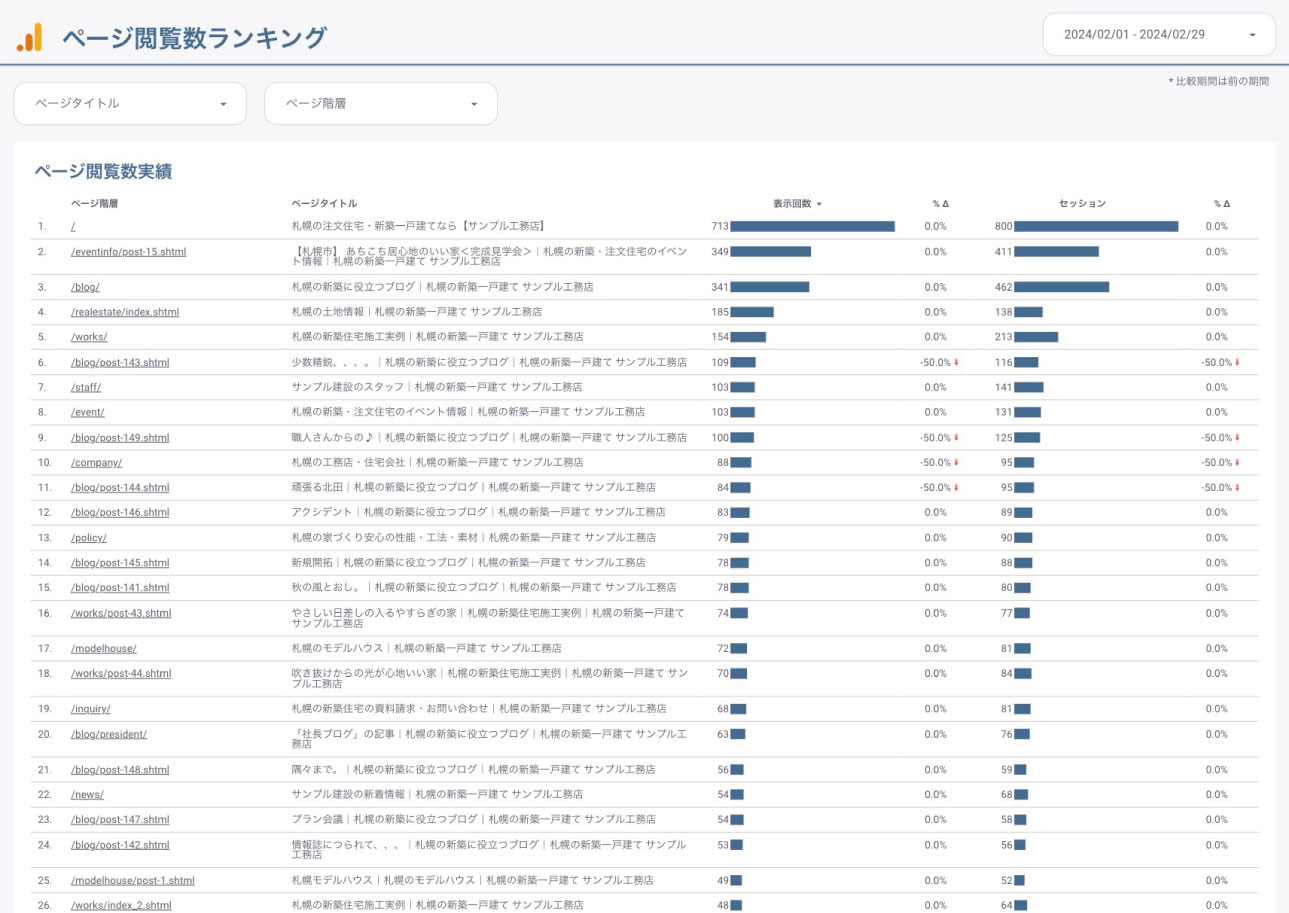This screenshot has width=1289, height=913.
Task: Click the /blog/president/ link
Action: point(109,734)
